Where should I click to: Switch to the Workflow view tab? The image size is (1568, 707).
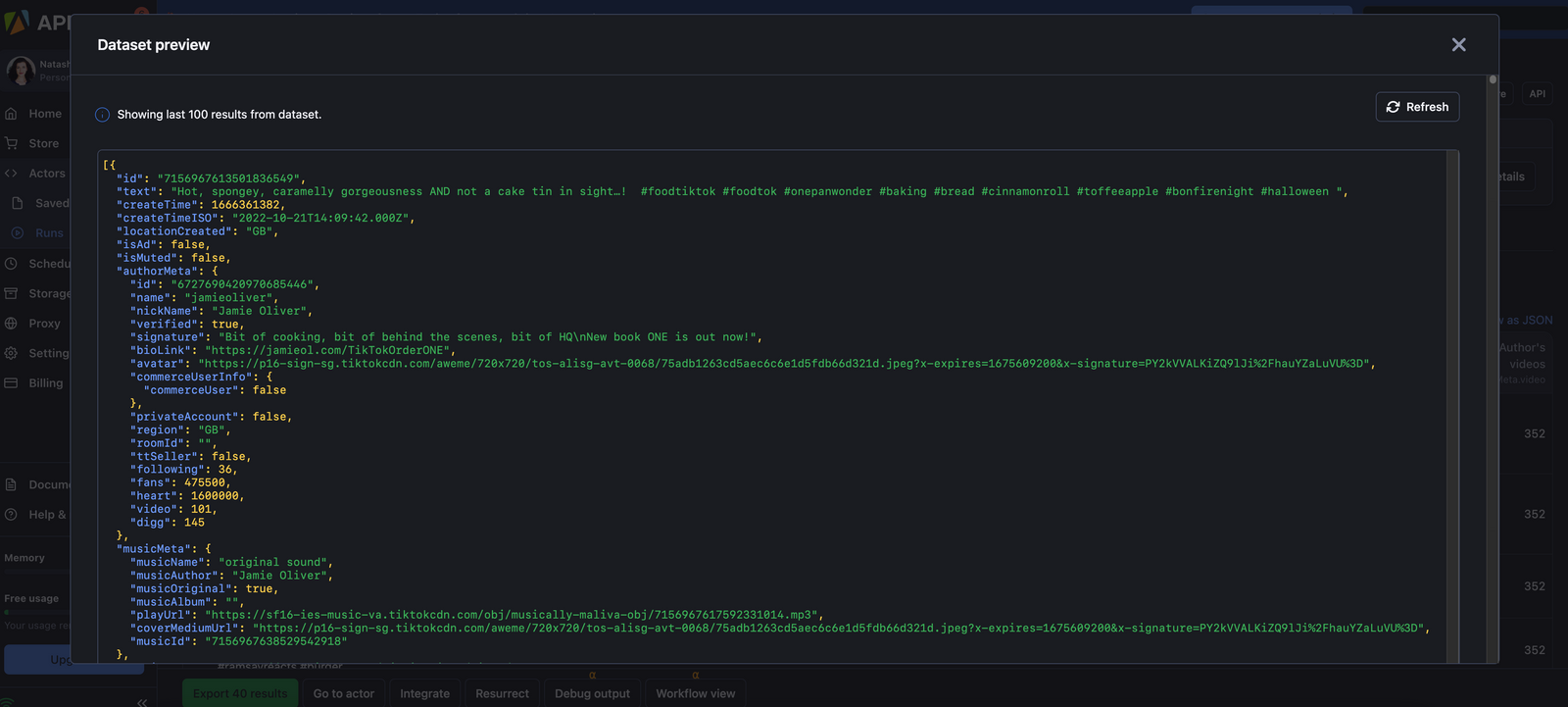695,693
